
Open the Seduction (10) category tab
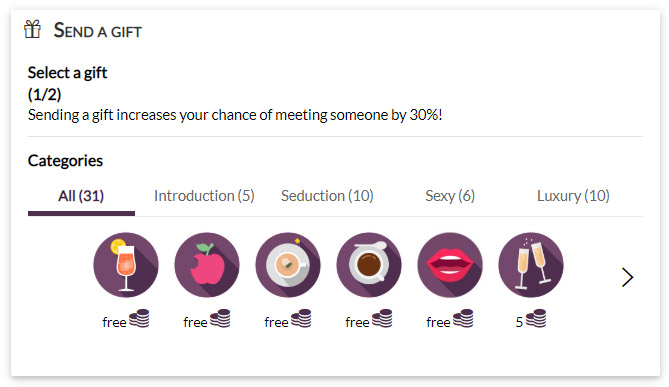click(327, 196)
